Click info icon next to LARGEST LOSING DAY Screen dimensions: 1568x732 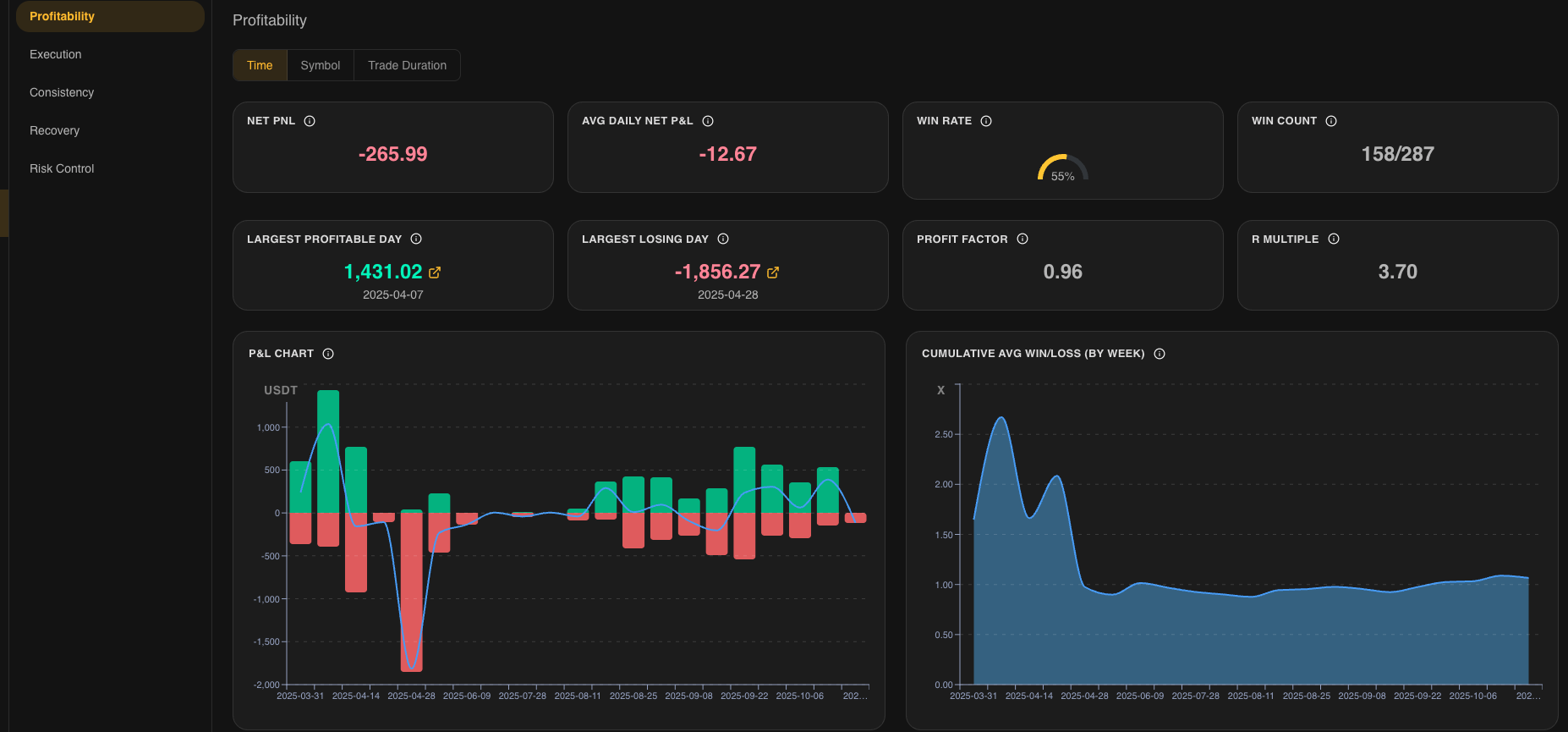point(723,239)
